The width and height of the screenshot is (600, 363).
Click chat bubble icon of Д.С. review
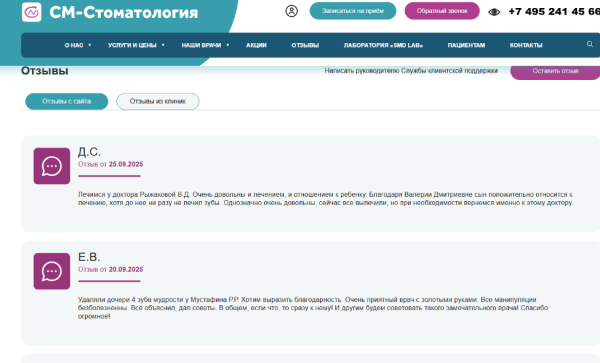coord(52,166)
